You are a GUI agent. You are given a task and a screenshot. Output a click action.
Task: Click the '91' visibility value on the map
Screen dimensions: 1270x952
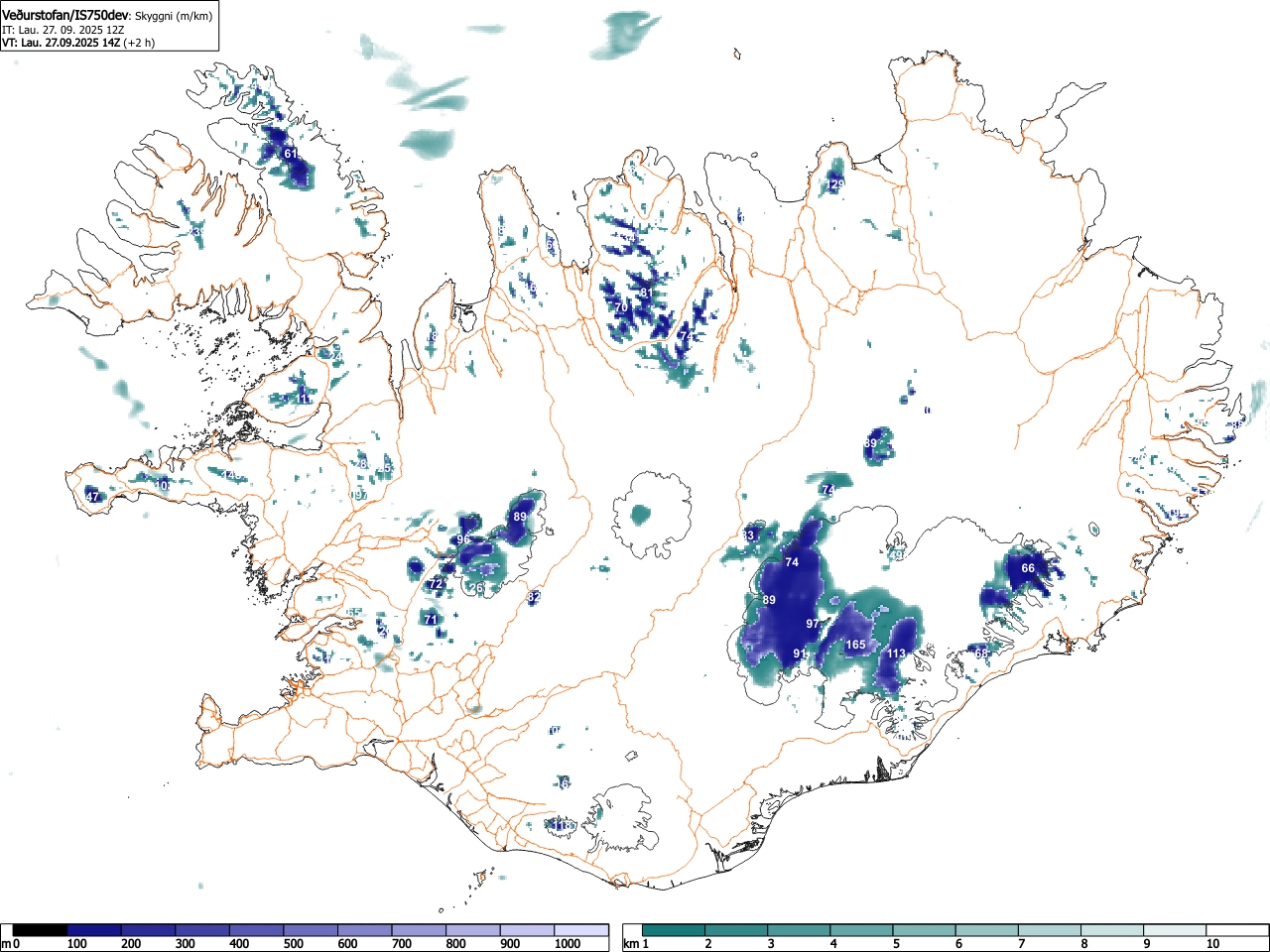800,654
